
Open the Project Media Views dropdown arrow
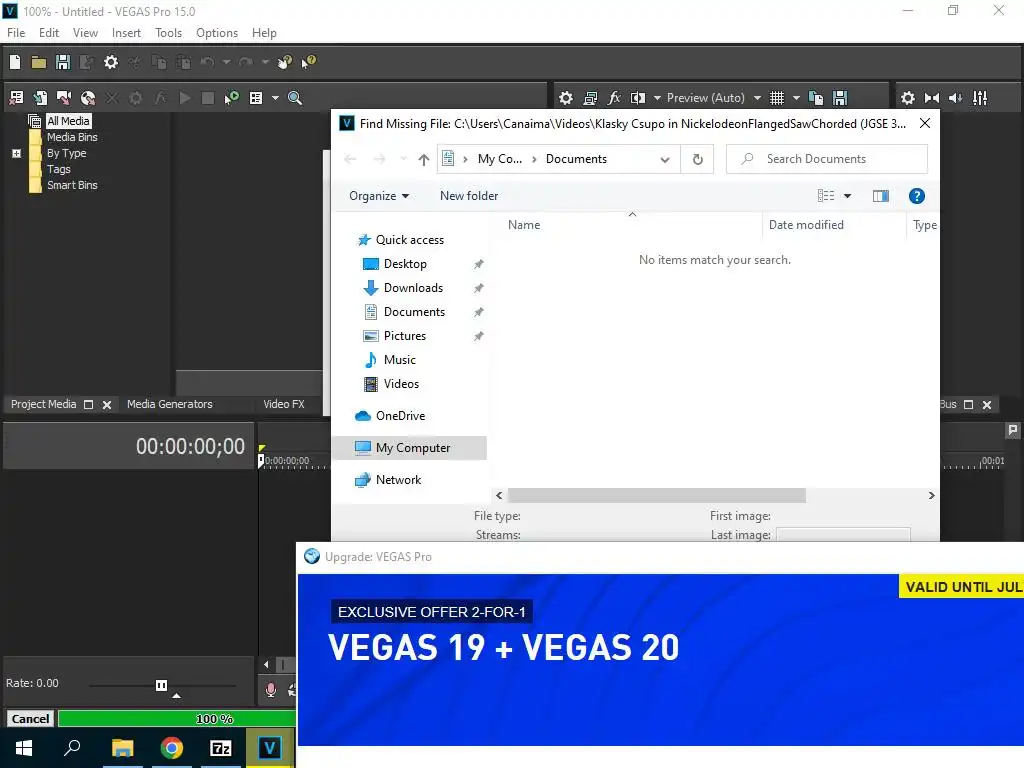(x=275, y=98)
